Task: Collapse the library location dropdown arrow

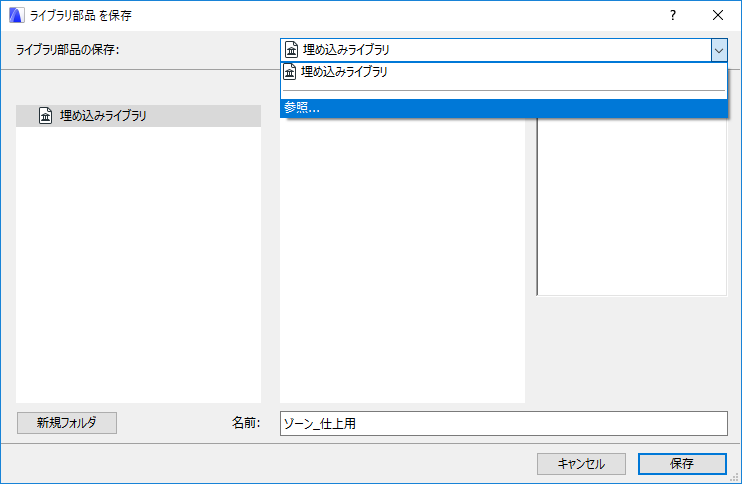Action: click(x=719, y=50)
